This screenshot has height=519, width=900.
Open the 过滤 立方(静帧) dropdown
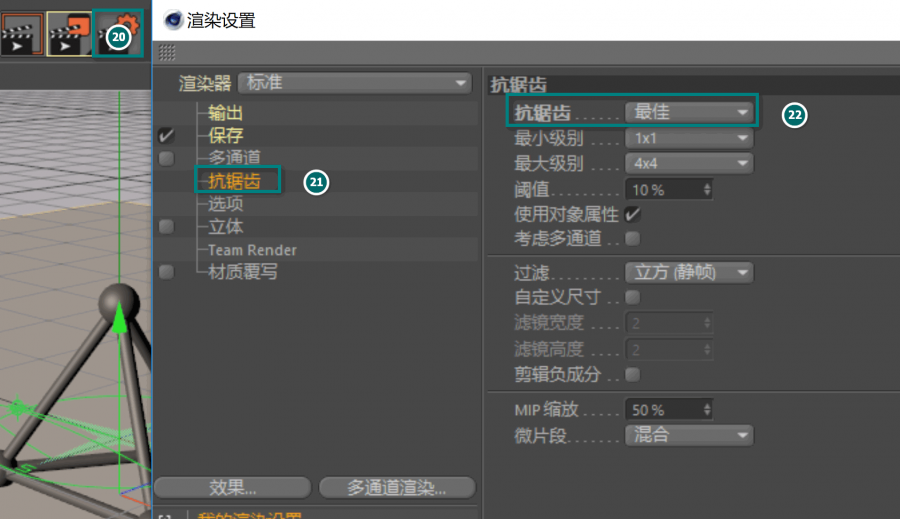[x=689, y=272]
